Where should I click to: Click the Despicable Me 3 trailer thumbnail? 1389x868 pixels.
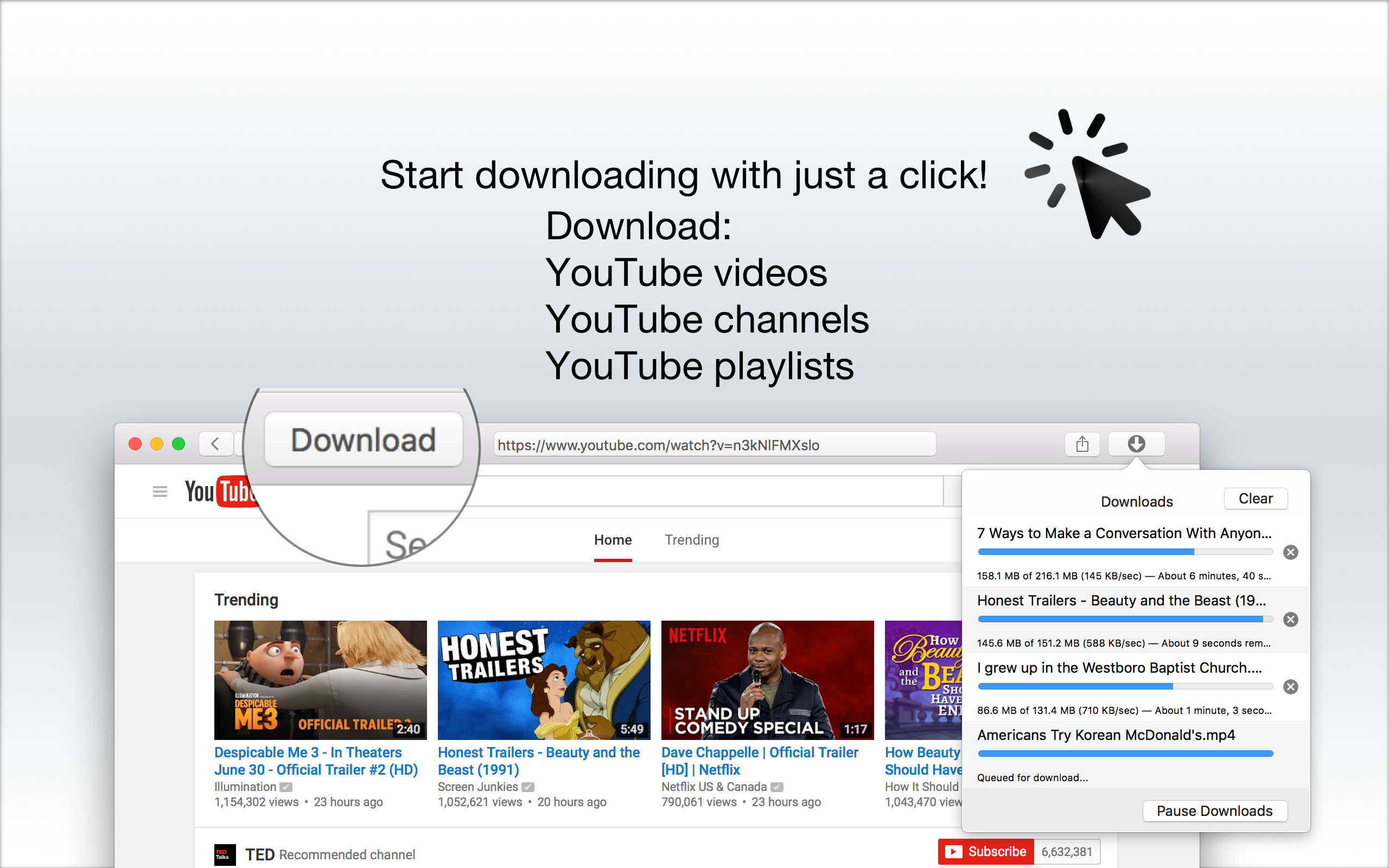tap(320, 680)
